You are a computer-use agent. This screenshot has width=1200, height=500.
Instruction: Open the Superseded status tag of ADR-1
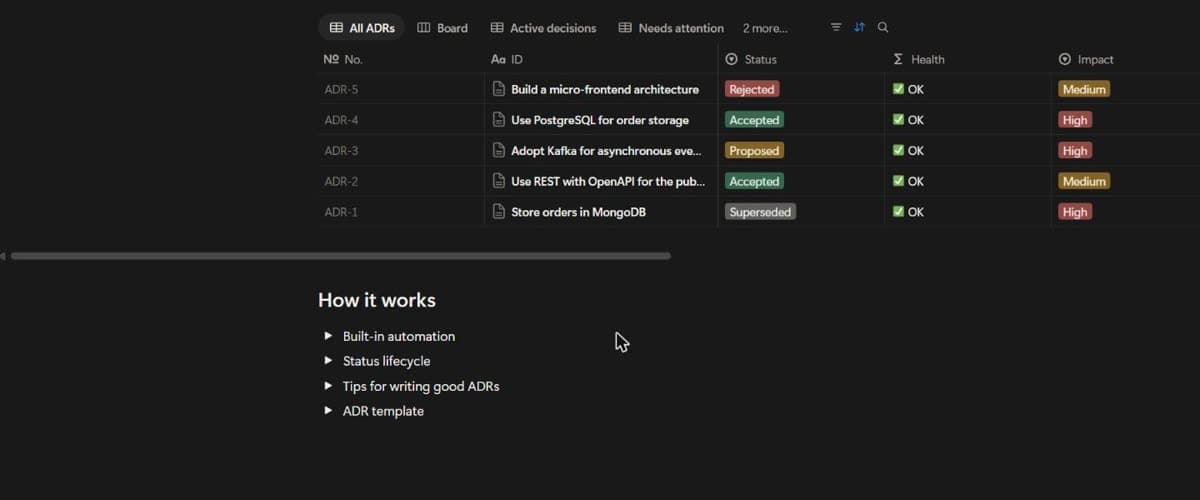pyautogui.click(x=760, y=212)
